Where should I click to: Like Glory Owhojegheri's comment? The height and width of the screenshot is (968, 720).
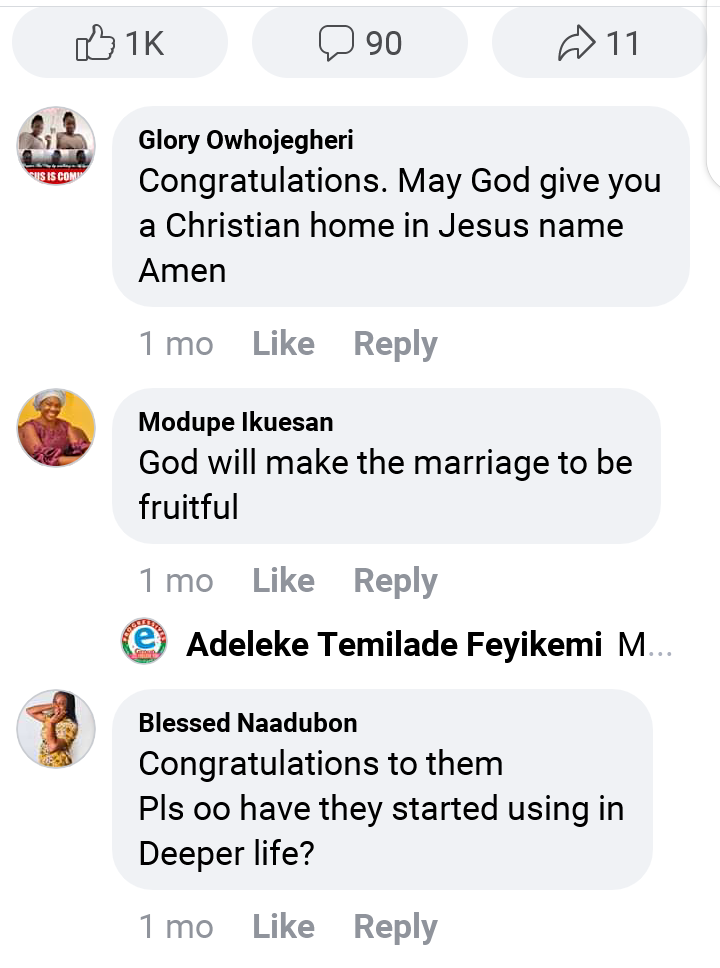(x=283, y=344)
